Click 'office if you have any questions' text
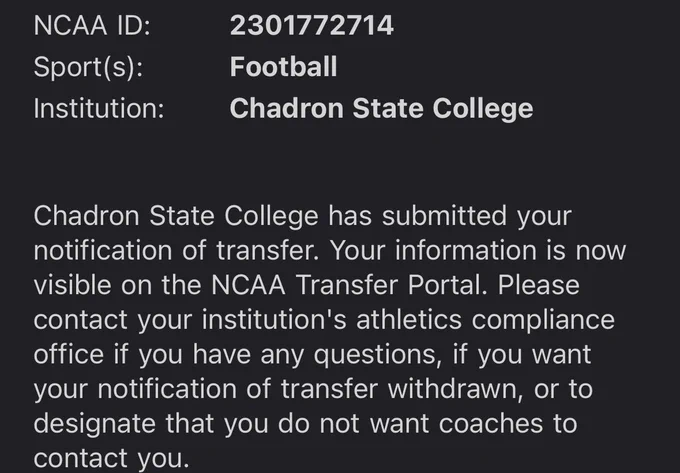This screenshot has width=680, height=473. pyautogui.click(x=238, y=355)
